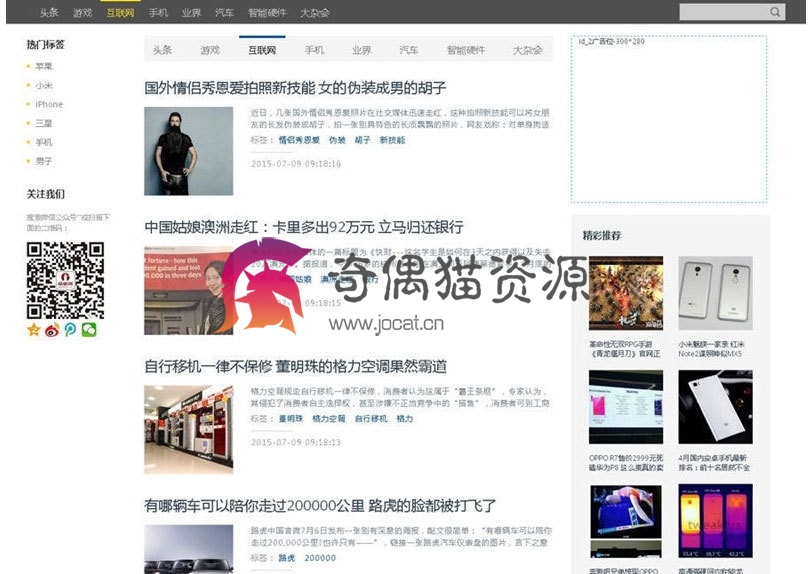Open the RPG game battle thumbnail
The height and width of the screenshot is (574, 812).
[626, 293]
